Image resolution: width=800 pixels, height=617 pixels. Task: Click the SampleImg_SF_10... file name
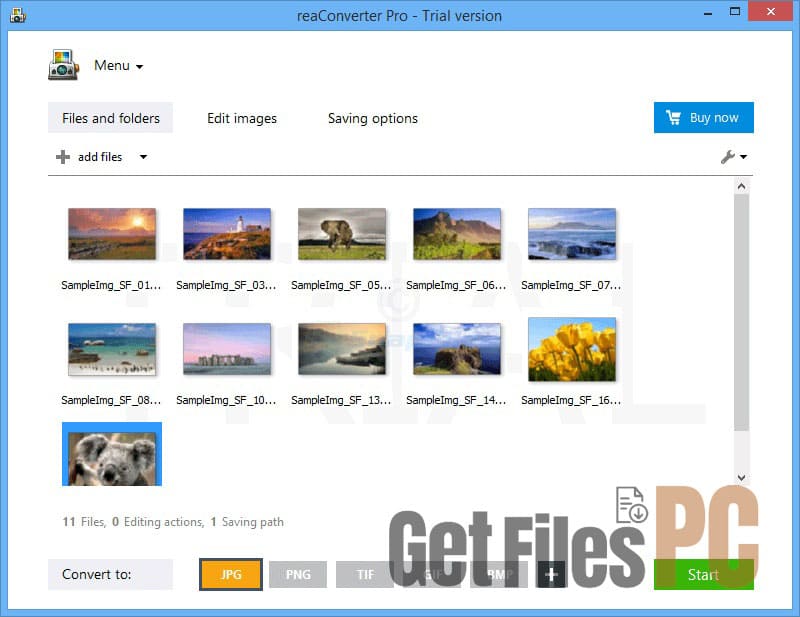(227, 400)
